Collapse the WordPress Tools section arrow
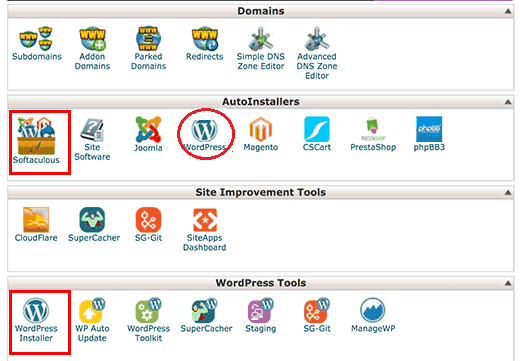 pyautogui.click(x=508, y=283)
